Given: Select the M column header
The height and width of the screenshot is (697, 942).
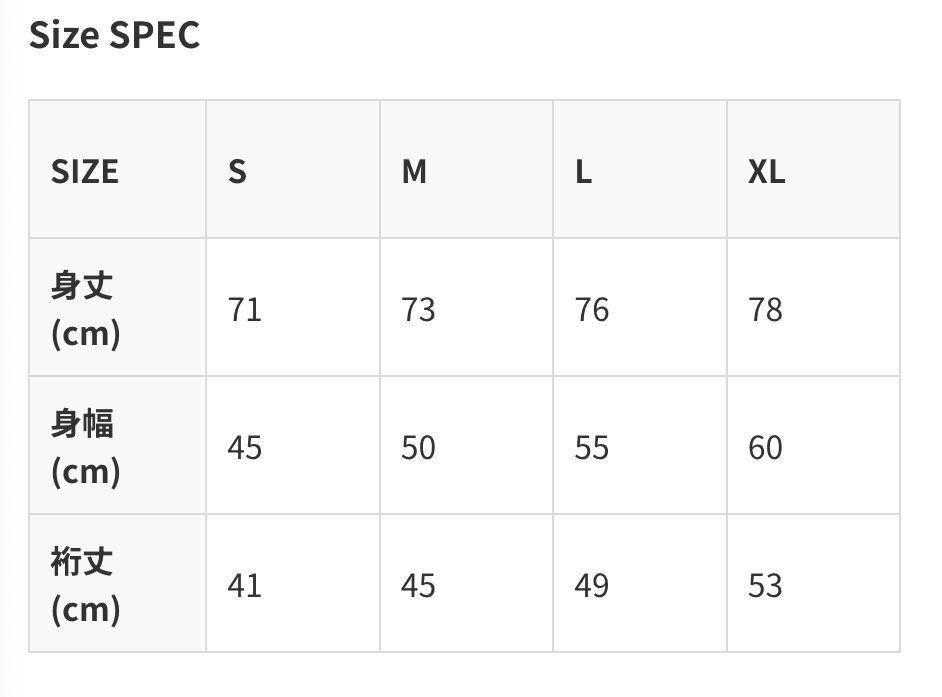Looking at the screenshot, I should point(467,169).
